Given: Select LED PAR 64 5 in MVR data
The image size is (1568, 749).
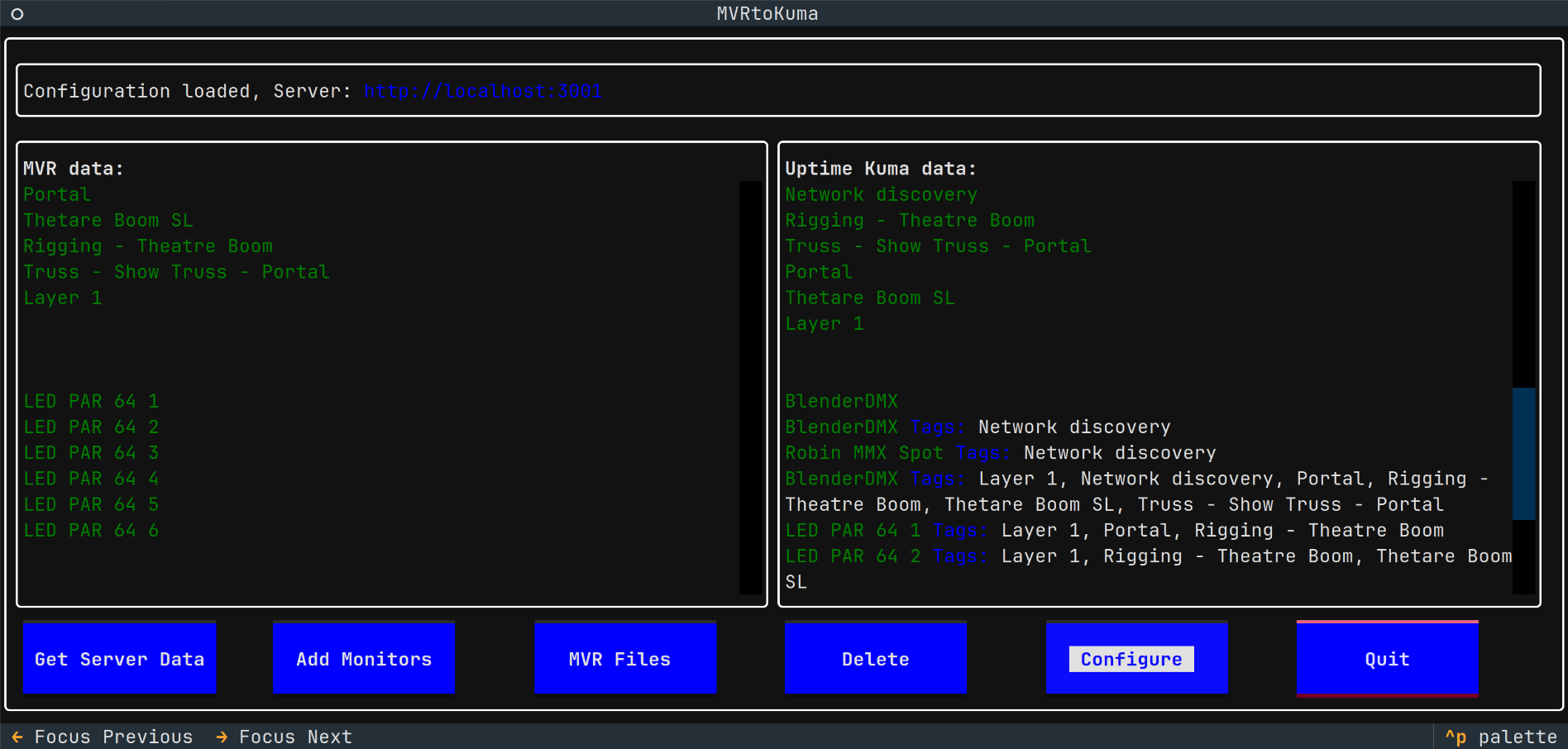Looking at the screenshot, I should (x=91, y=504).
